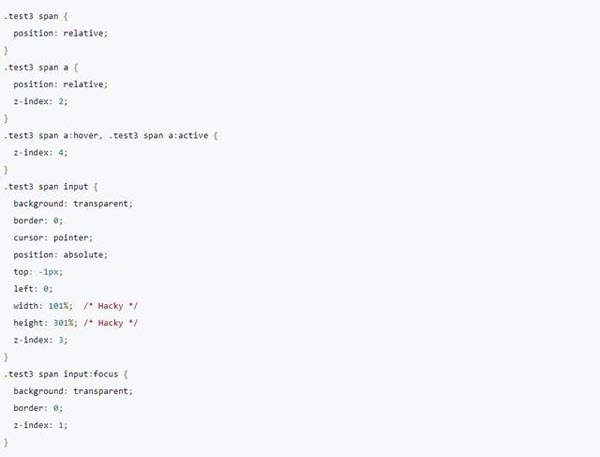Click the 'z-index: 2;' declaration
The image size is (600, 457).
click(41, 101)
